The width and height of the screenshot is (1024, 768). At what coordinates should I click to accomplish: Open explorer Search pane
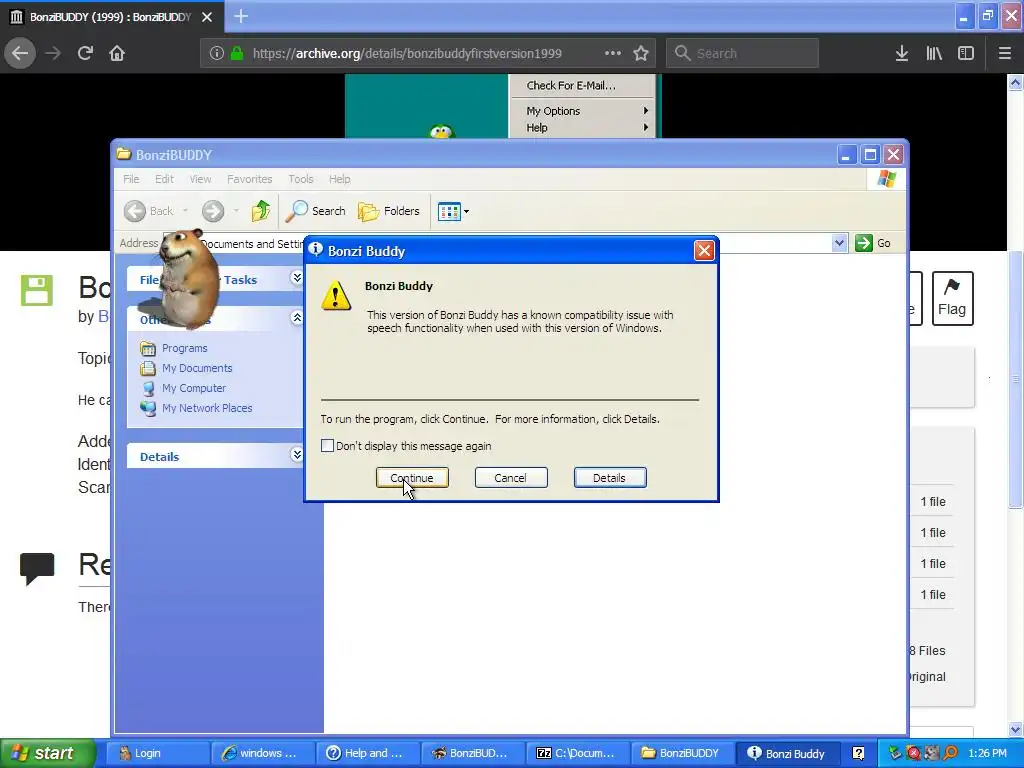(316, 211)
